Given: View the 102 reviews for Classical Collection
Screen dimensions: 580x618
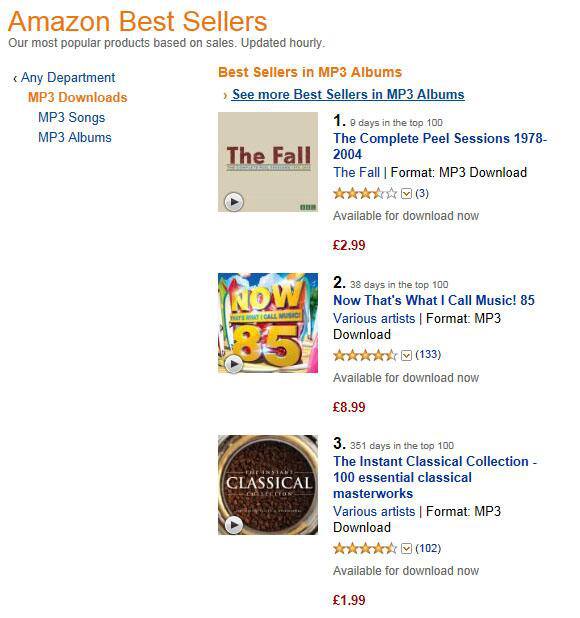Looking at the screenshot, I should [x=428, y=548].
